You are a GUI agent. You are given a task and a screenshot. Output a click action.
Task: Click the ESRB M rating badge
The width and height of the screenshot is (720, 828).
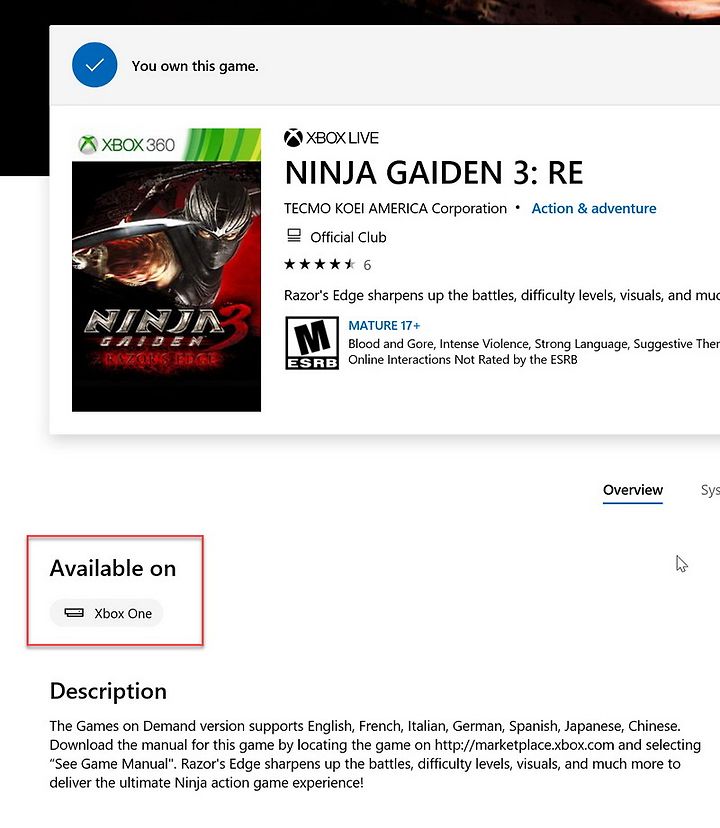(312, 343)
